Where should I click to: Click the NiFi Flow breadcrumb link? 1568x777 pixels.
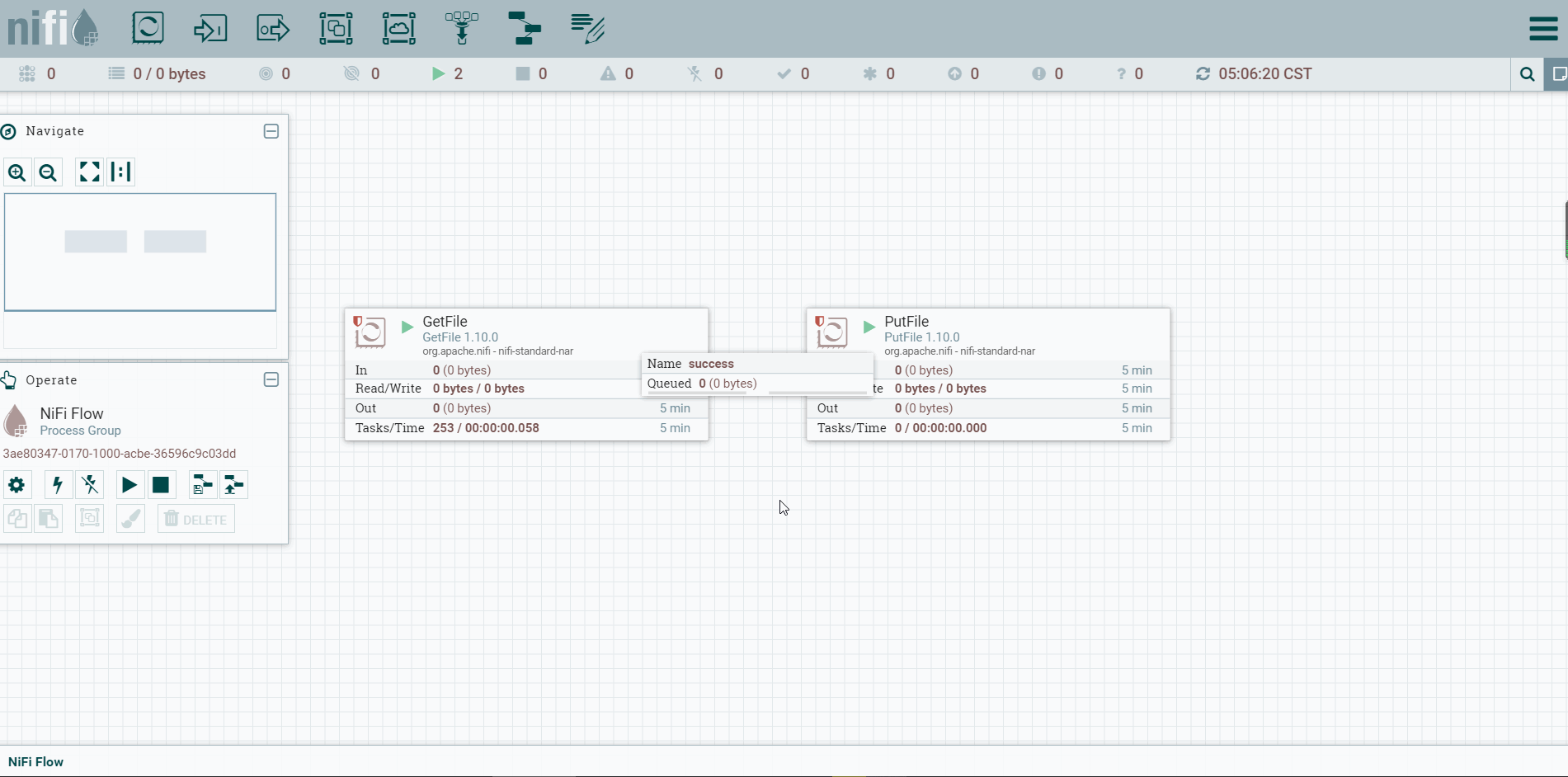tap(35, 762)
